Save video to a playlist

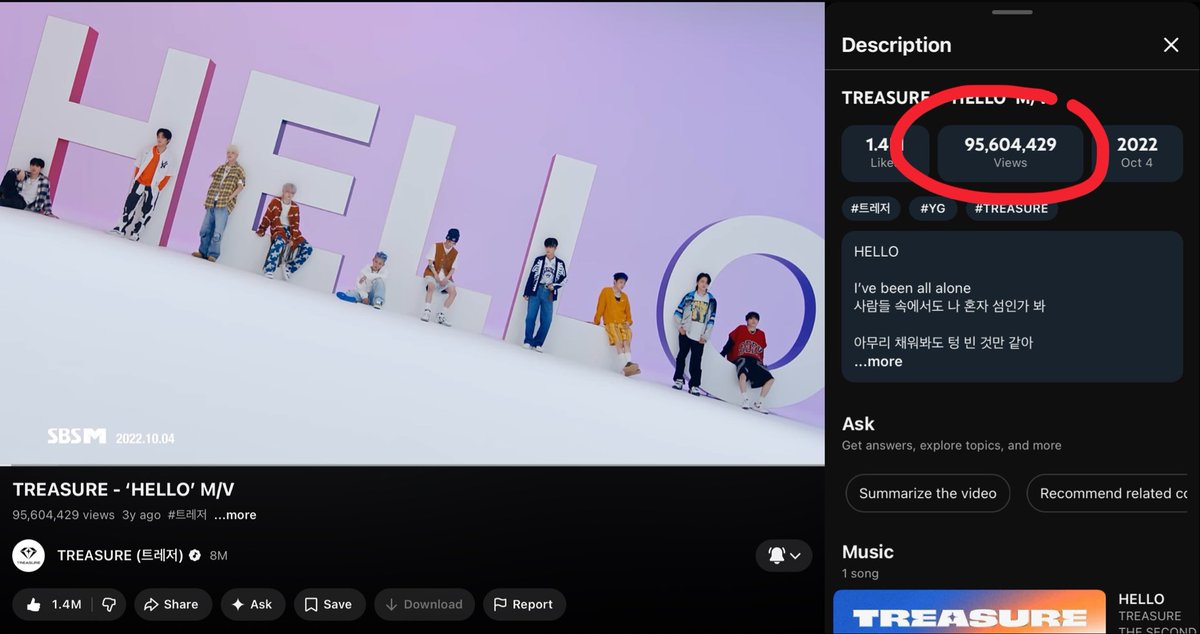pos(328,604)
